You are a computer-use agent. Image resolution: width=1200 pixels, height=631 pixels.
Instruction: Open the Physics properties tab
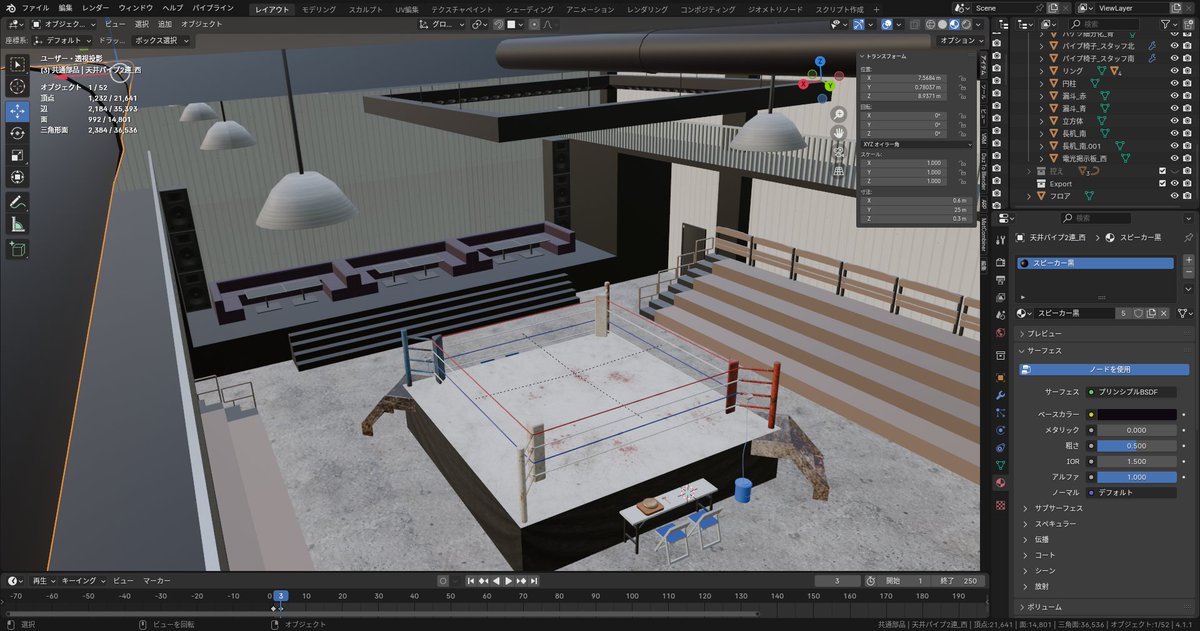click(x=1001, y=430)
